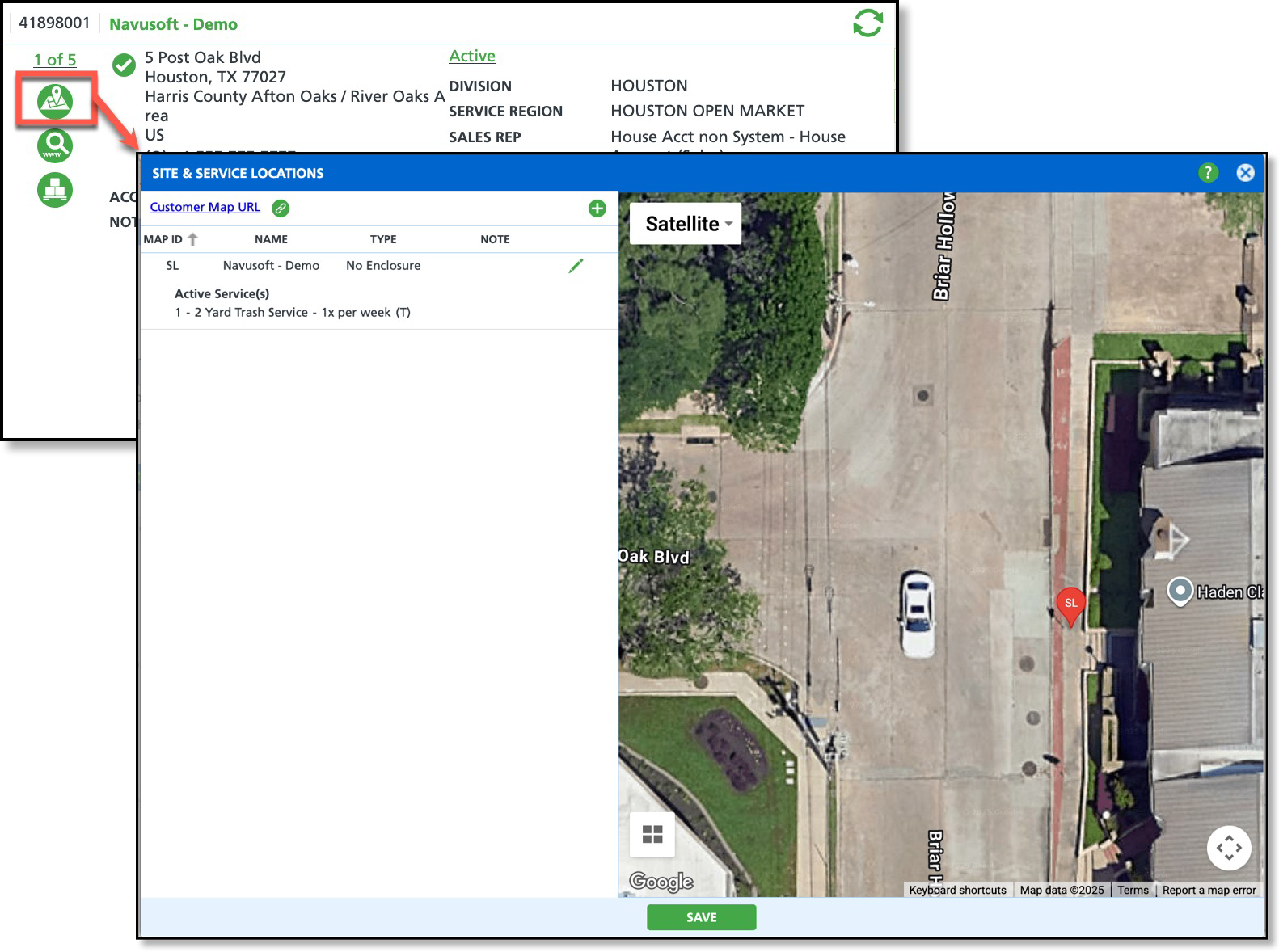
Task: Edit the SL Navusoft - Demo row
Action: click(x=576, y=266)
